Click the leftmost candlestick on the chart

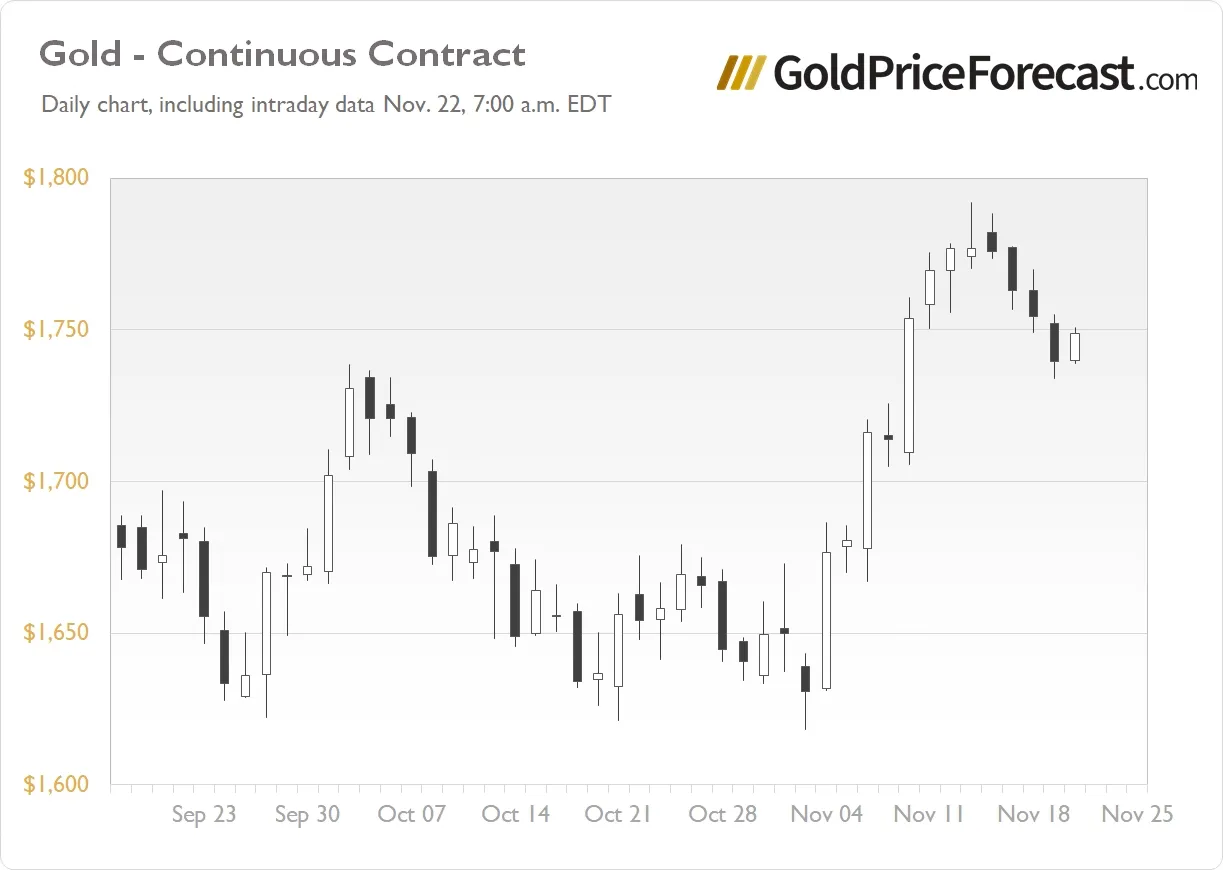pyautogui.click(x=121, y=535)
